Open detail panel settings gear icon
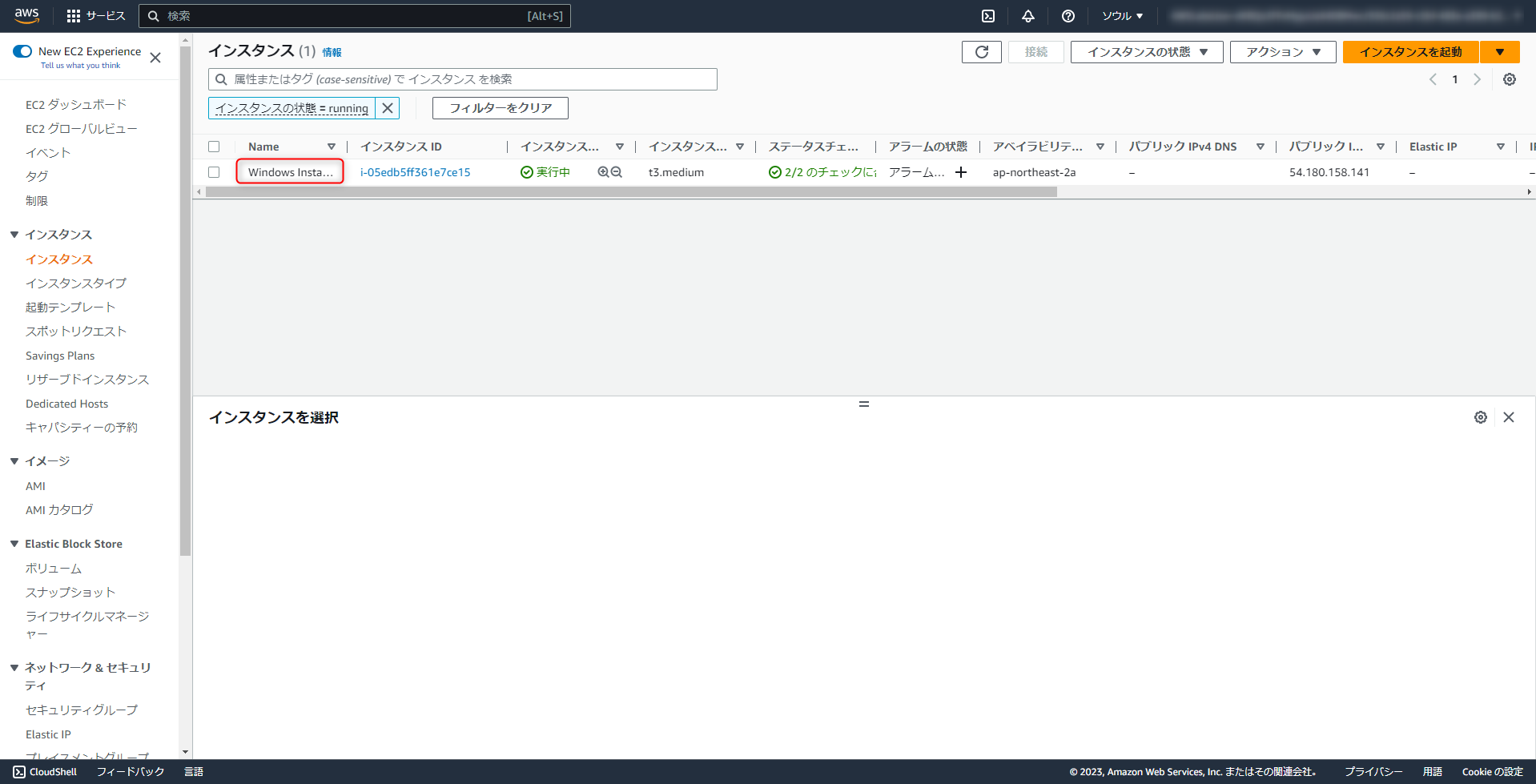The width and height of the screenshot is (1536, 784). pyautogui.click(x=1480, y=416)
